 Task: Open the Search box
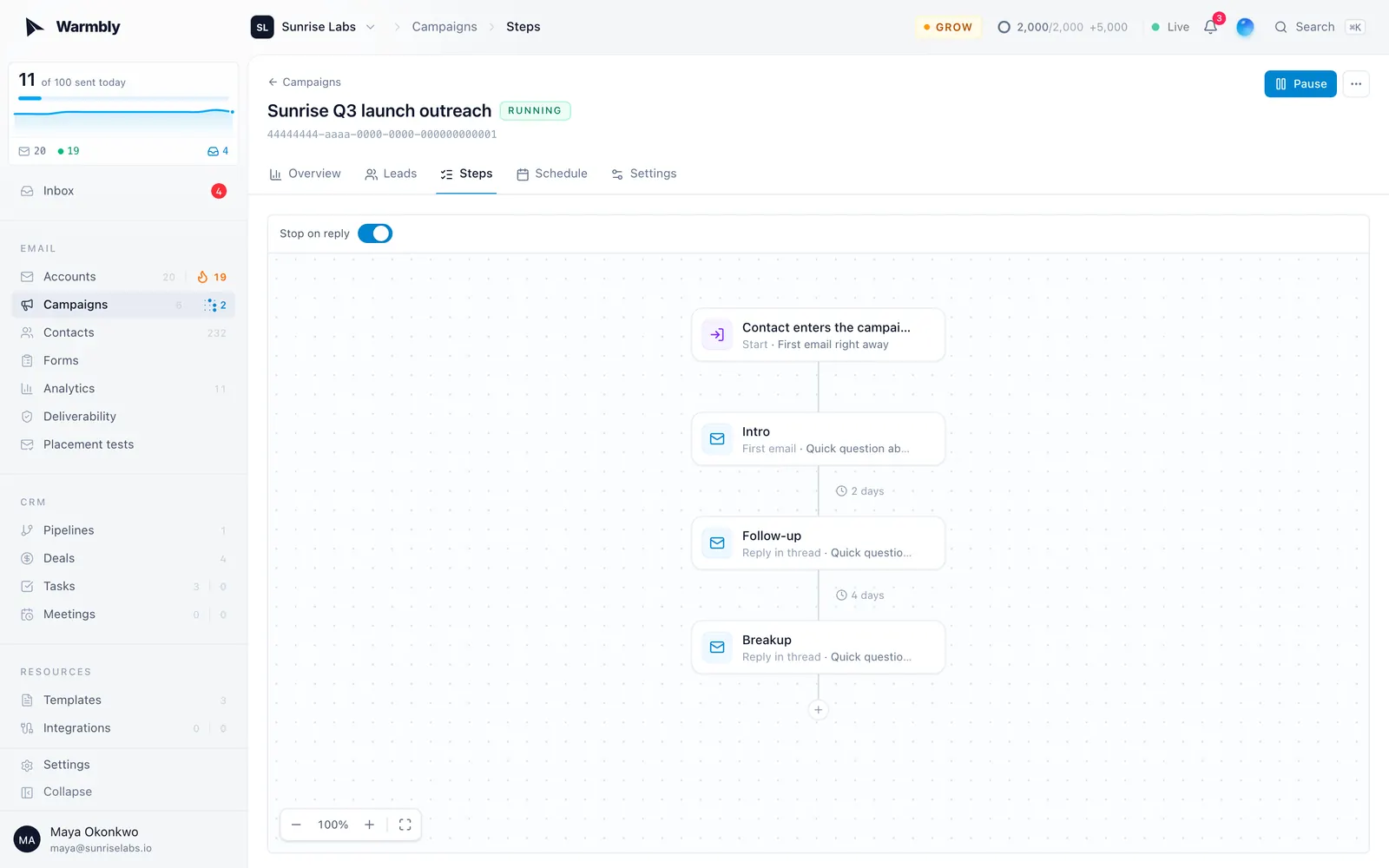tap(1320, 27)
